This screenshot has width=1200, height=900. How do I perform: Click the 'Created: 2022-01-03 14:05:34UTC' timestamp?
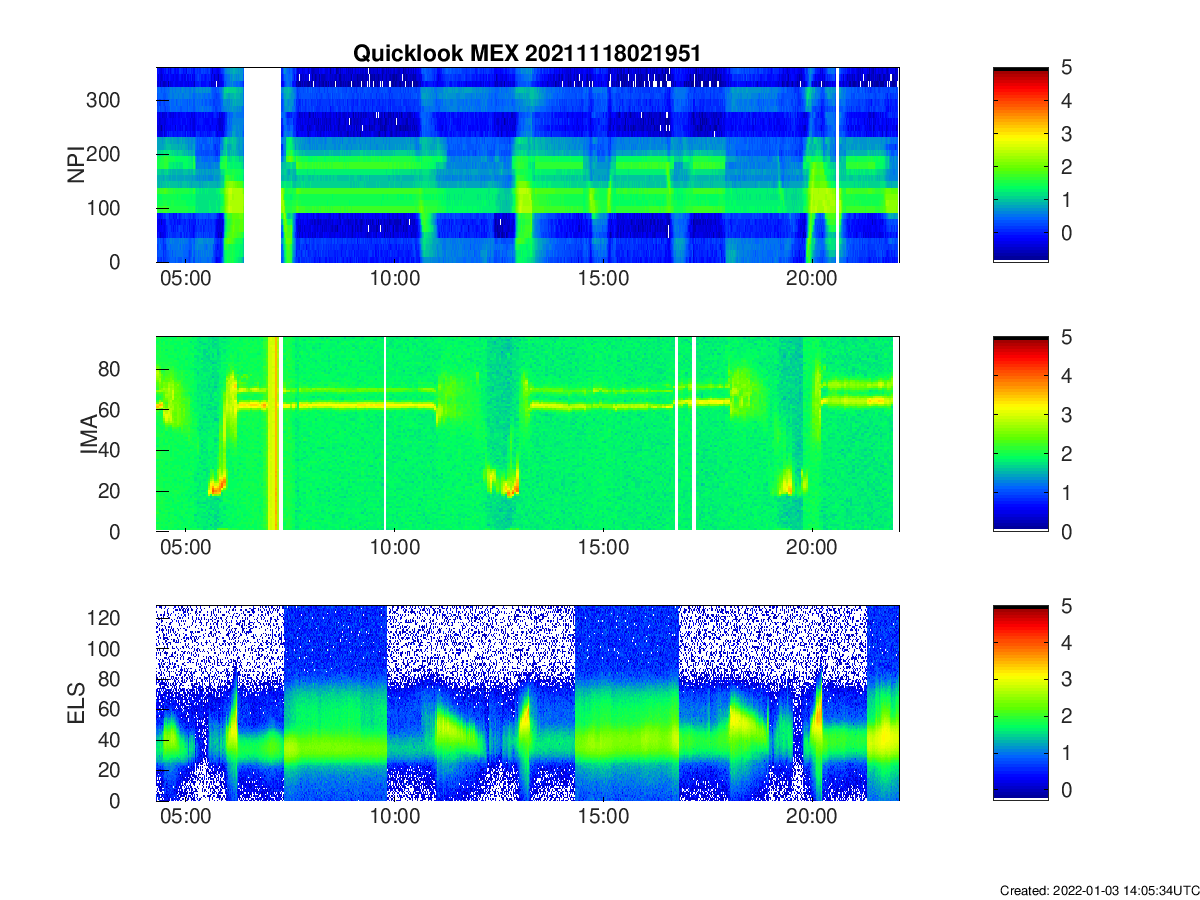point(1099,890)
